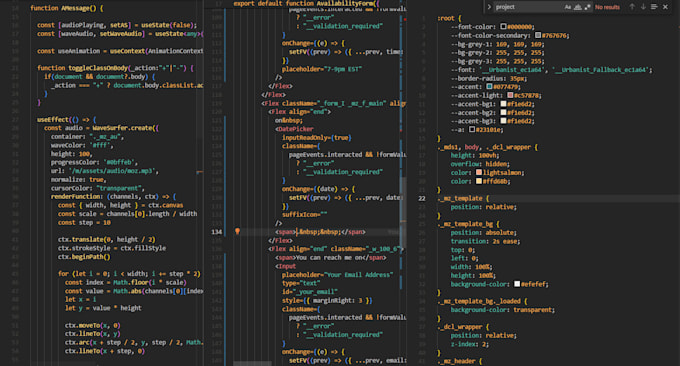The height and width of the screenshot is (366, 680).
Task: Click "url: '/m/assets/audio/moz.mp3'" line
Action: point(105,171)
